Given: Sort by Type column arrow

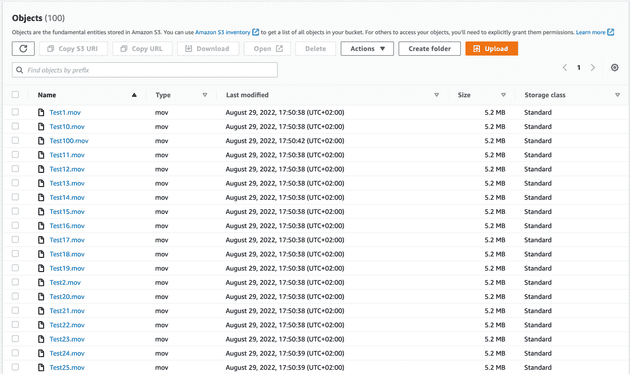Looking at the screenshot, I should (x=205, y=95).
